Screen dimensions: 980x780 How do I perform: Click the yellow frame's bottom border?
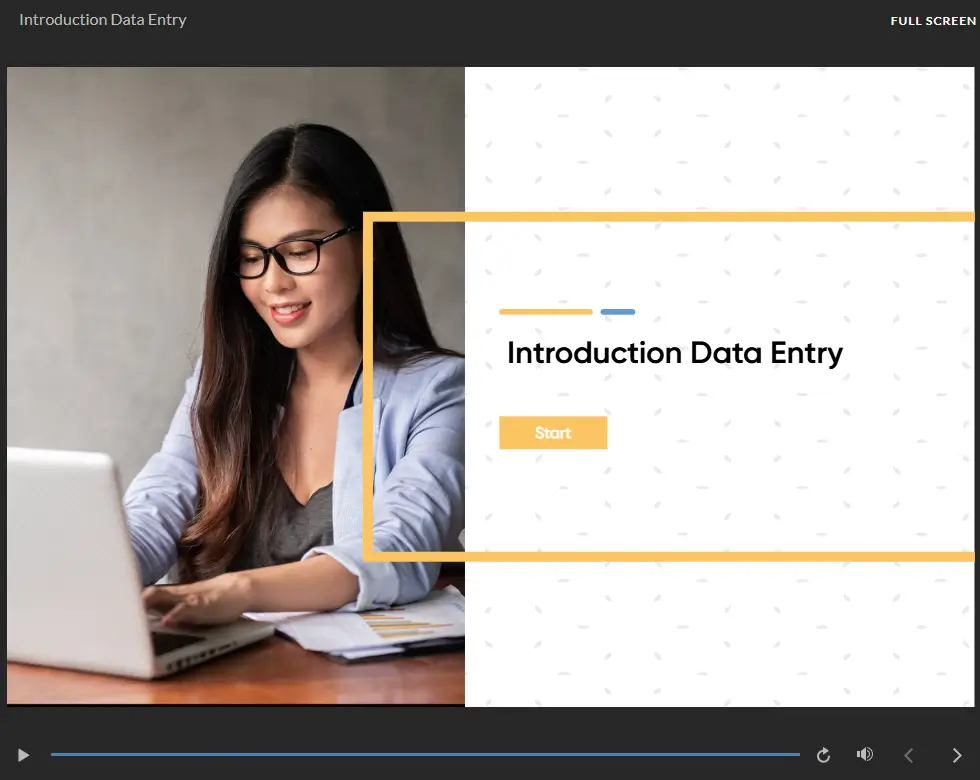pos(669,556)
